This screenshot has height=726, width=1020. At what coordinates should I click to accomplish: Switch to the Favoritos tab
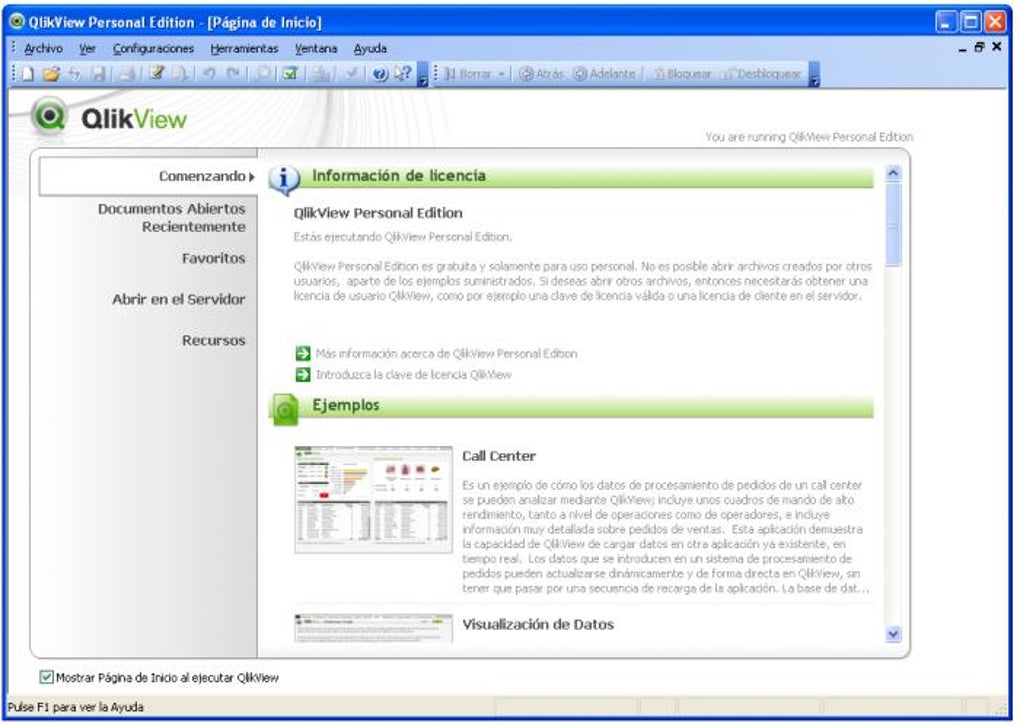tap(213, 258)
